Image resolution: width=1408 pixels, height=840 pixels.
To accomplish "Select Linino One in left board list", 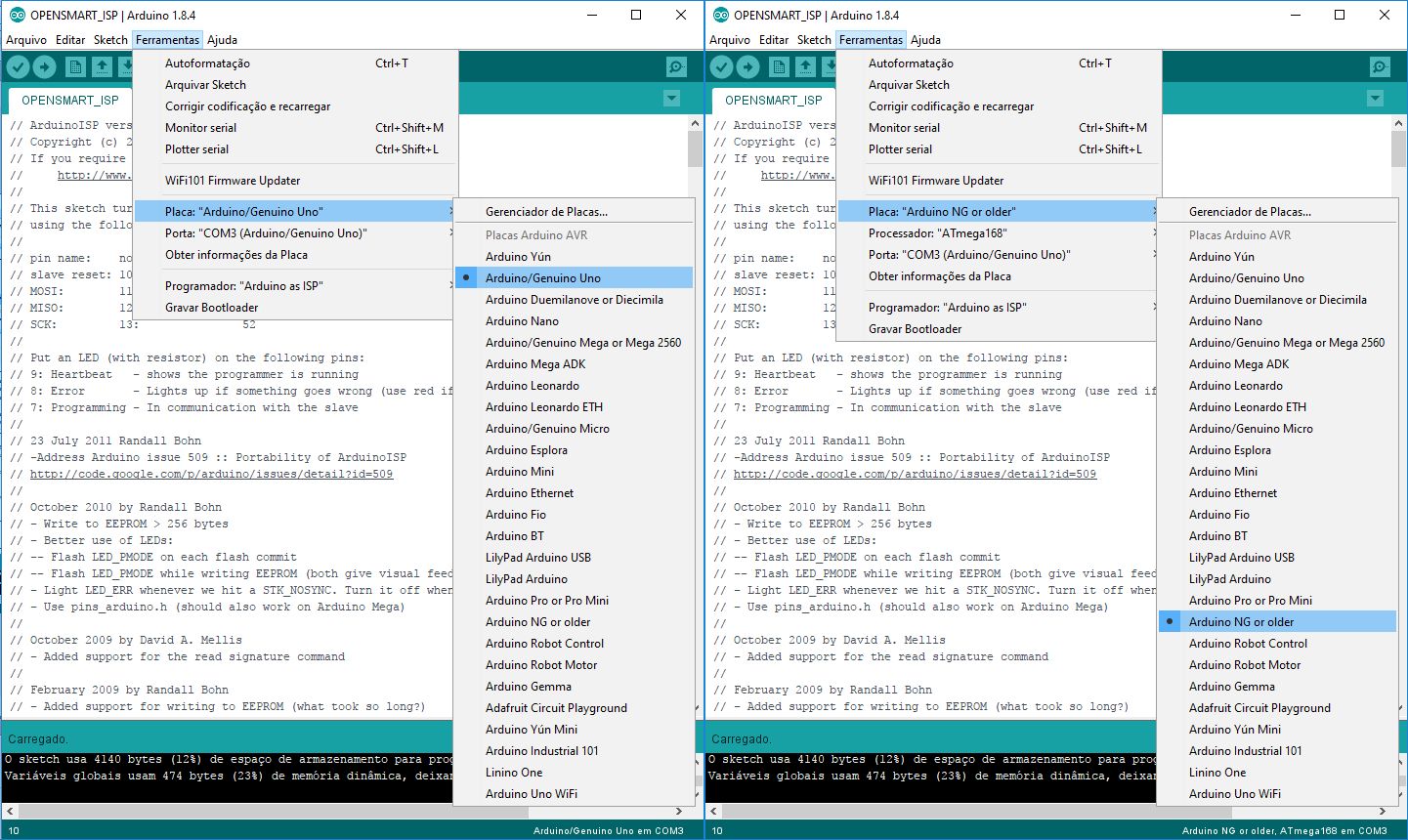I will tap(574, 772).
